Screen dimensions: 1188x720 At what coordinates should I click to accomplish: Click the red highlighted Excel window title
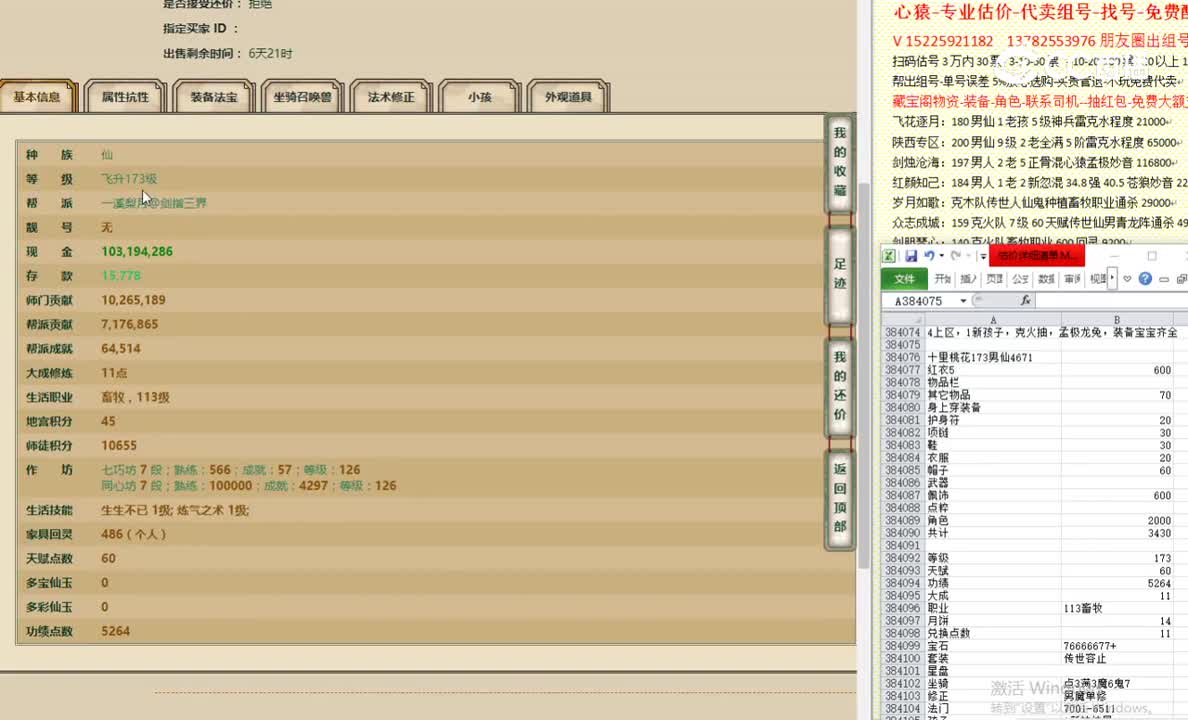(x=1037, y=256)
